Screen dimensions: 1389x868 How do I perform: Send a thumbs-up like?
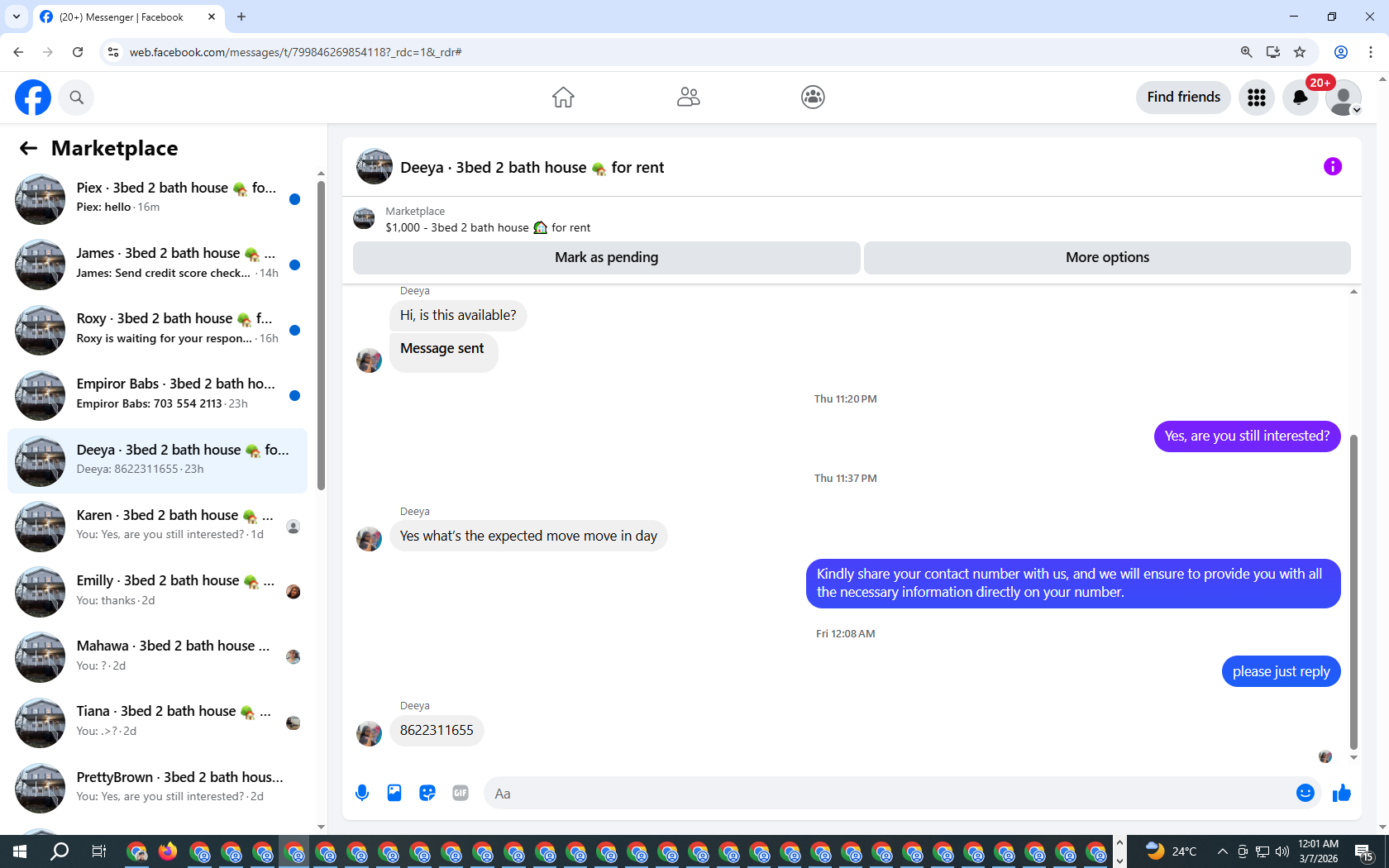pos(1341,794)
